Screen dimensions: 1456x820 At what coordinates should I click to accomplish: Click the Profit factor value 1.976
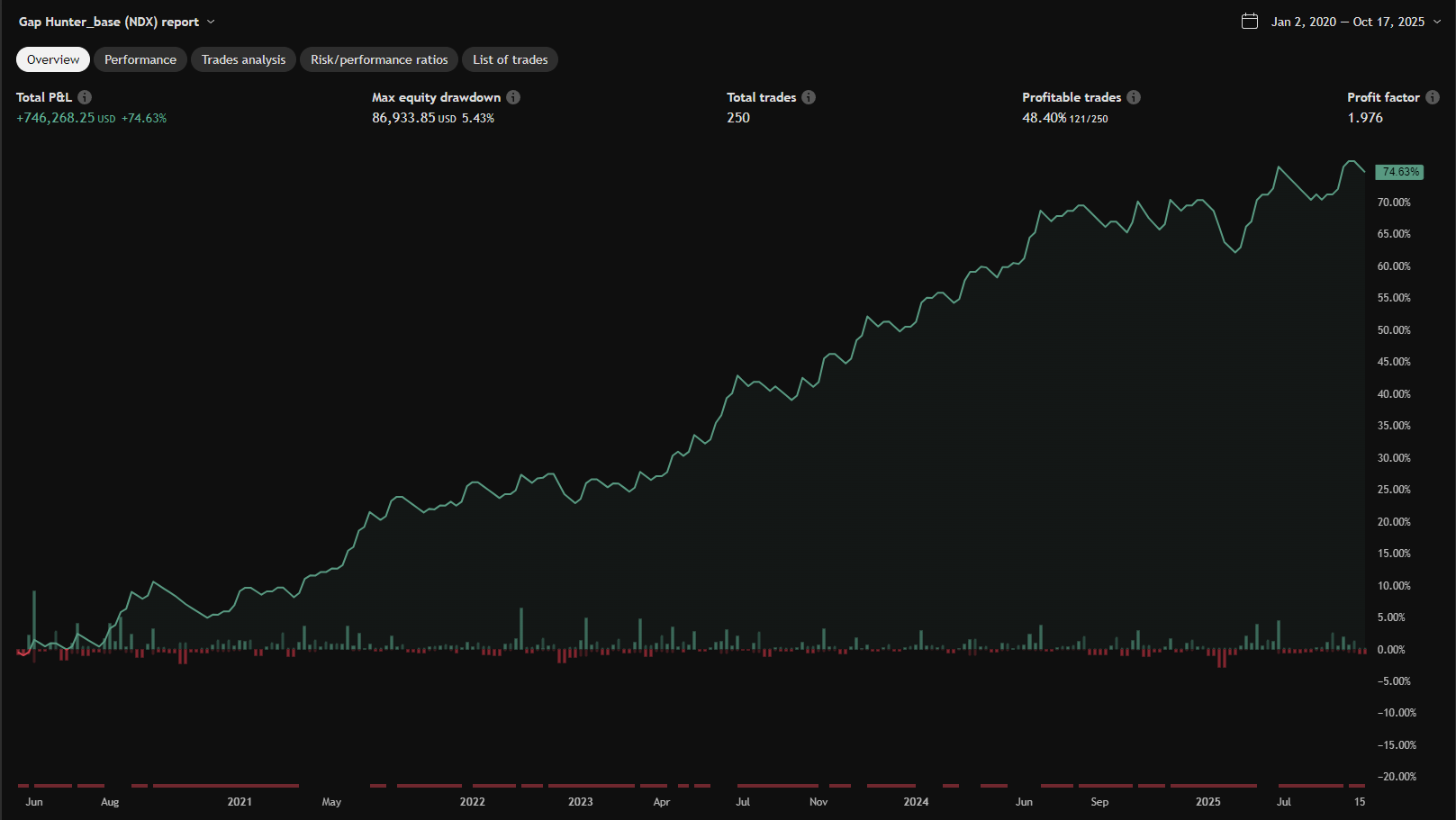(1365, 118)
